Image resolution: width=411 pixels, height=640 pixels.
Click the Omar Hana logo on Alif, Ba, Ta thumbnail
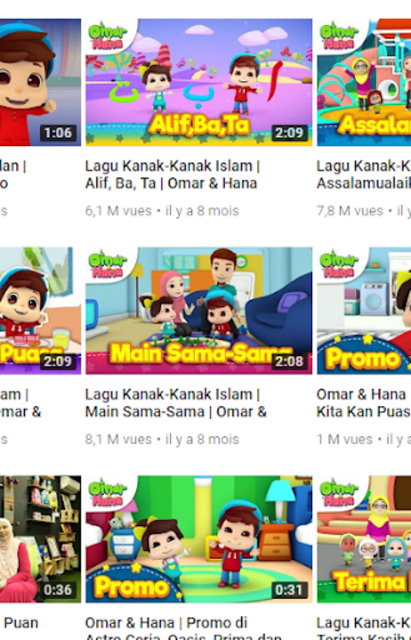[x=108, y=37]
